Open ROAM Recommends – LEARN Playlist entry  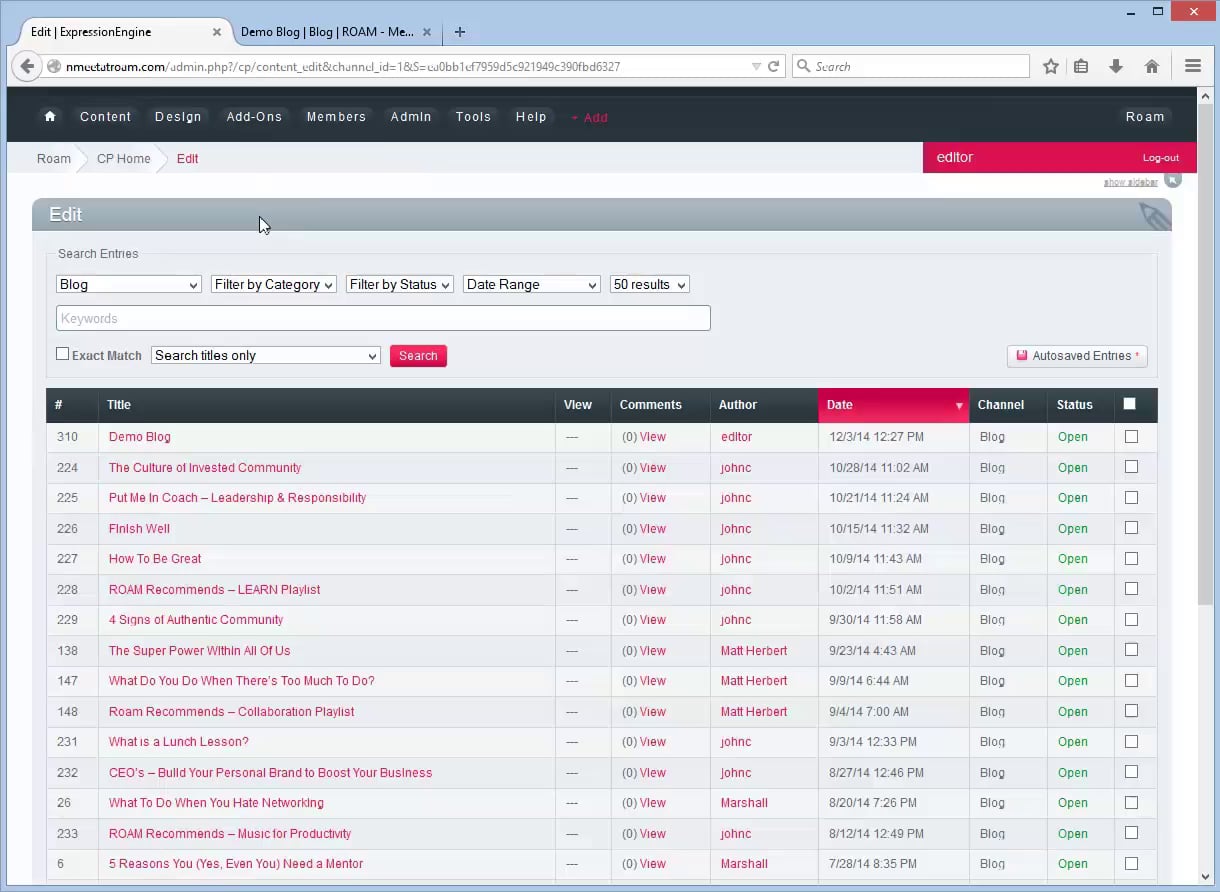coord(215,589)
